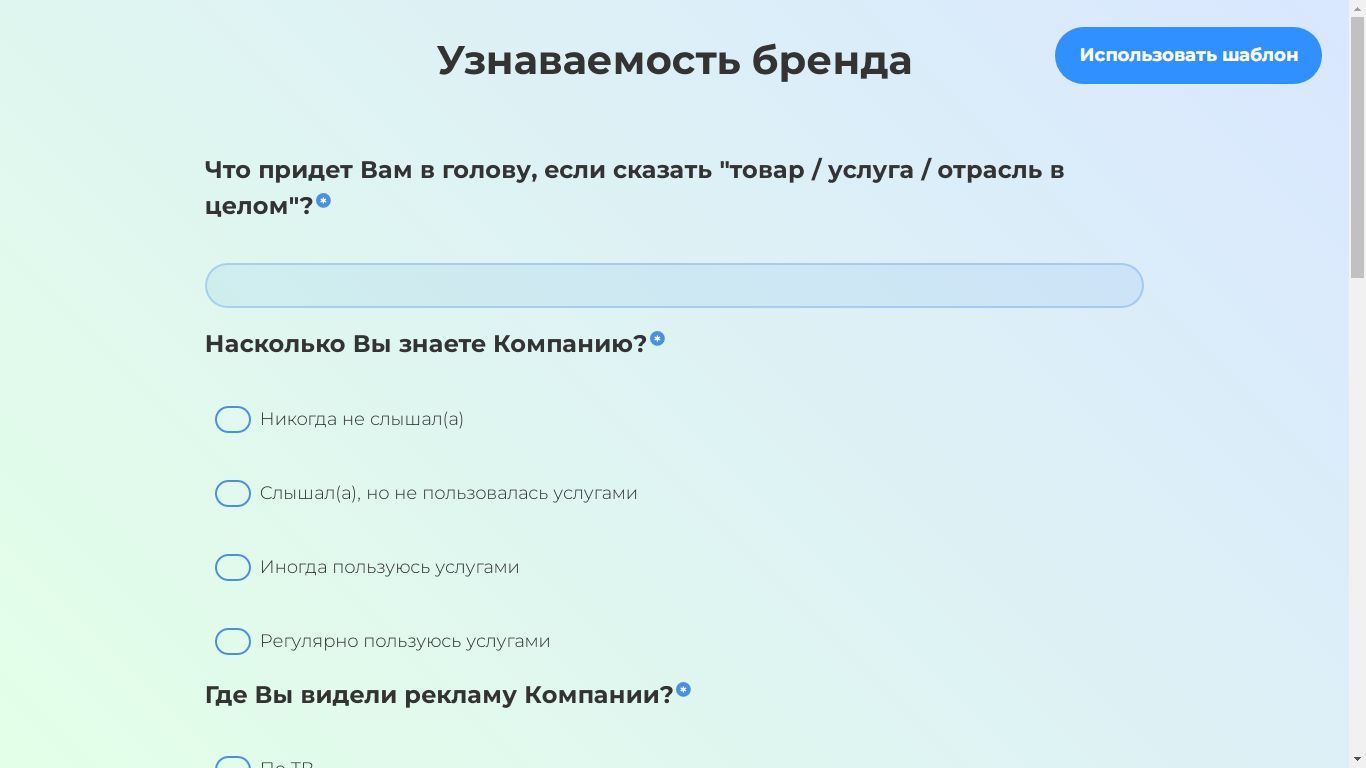Click the asterisk badge next to 'Насколько Вы знаете Компанию?'
Image resolution: width=1366 pixels, height=768 pixels.
pyautogui.click(x=657, y=338)
